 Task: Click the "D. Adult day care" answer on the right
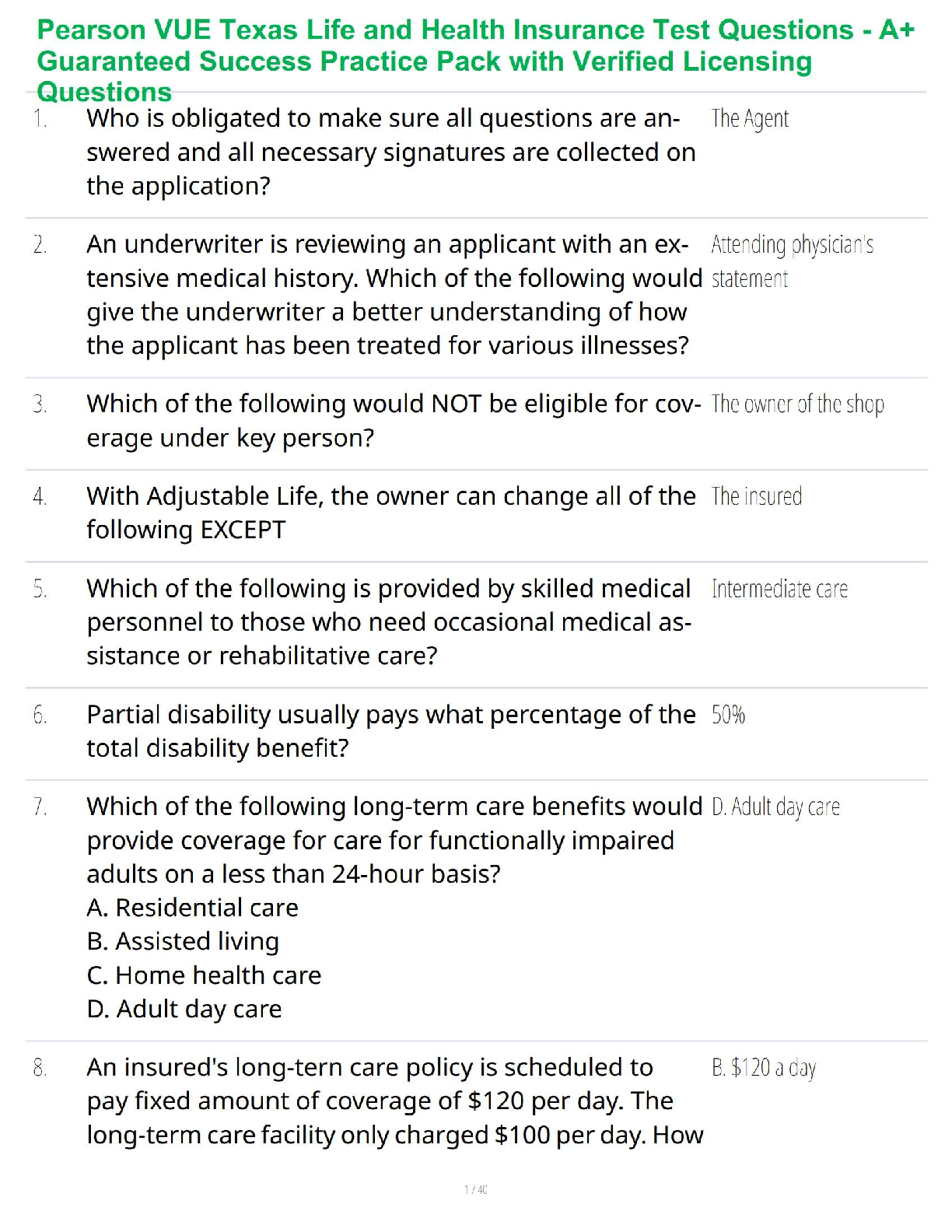(775, 807)
